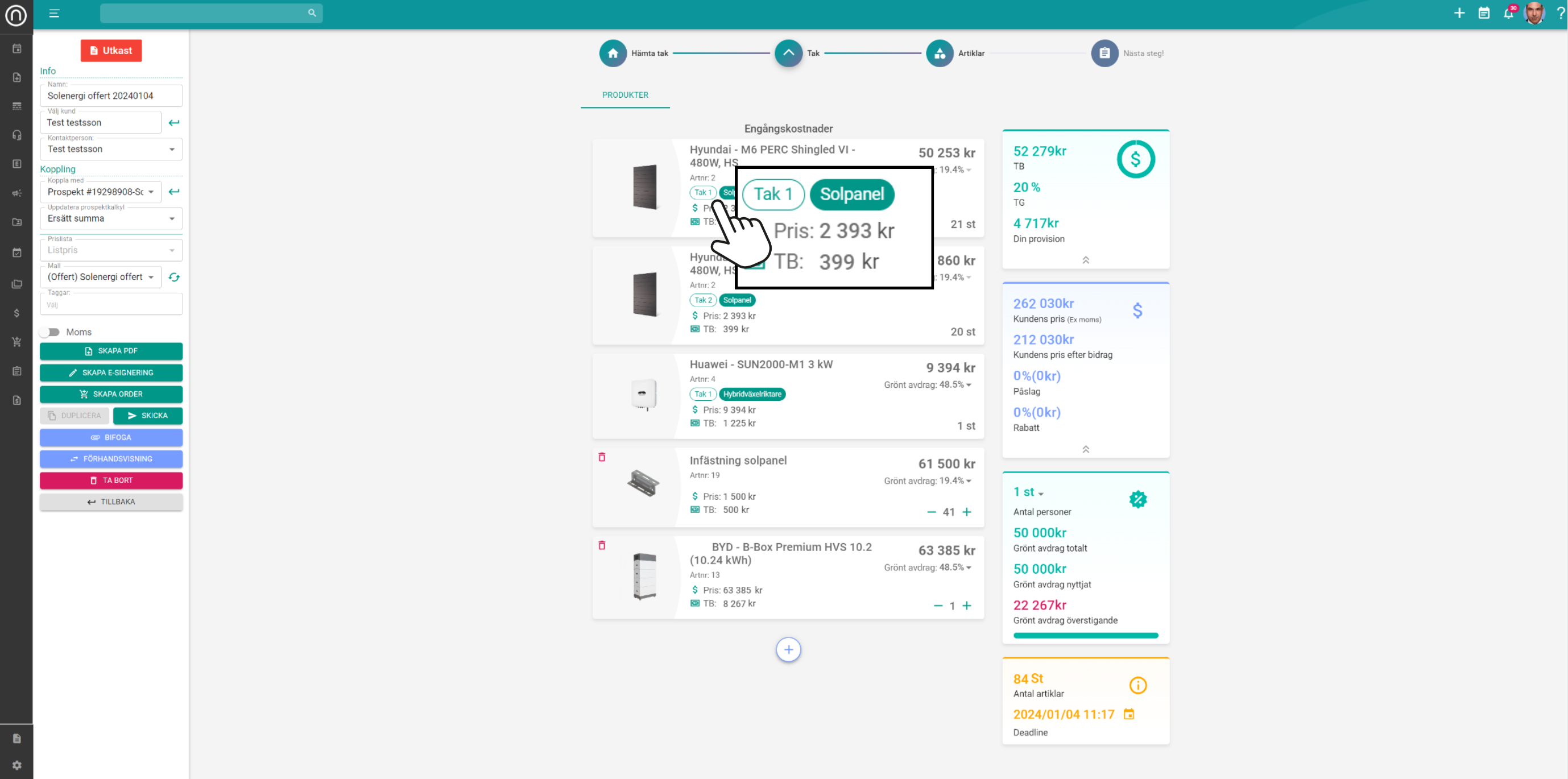1568x779 pixels.
Task: Delete the Infästning solpanel row via trash icon
Action: (x=602, y=457)
